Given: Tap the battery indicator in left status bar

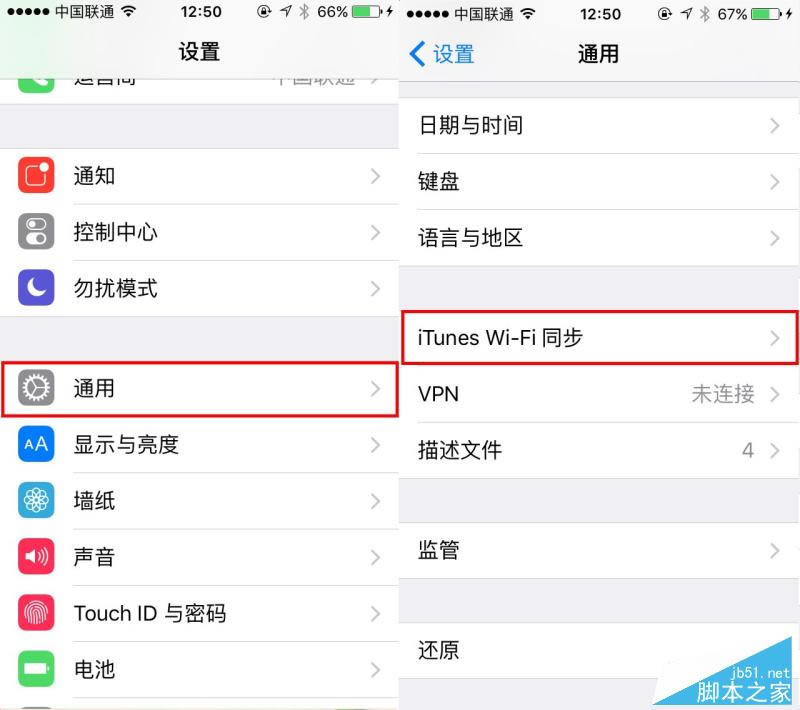Looking at the screenshot, I should click(x=366, y=11).
